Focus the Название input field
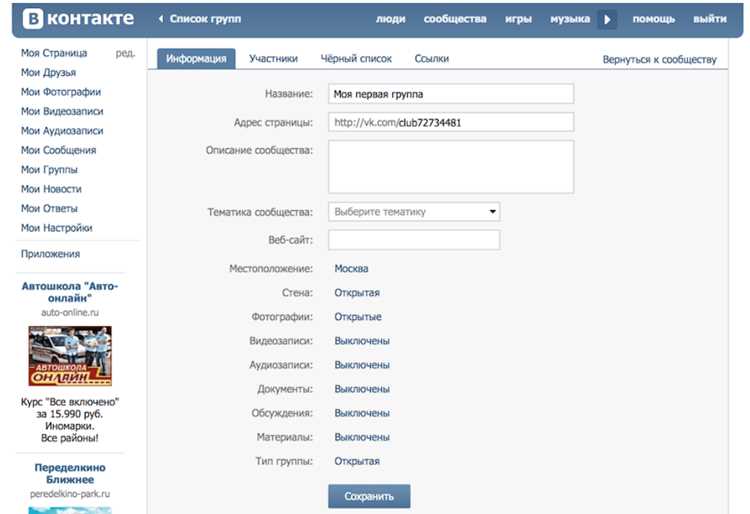This screenshot has height=514, width=750. [x=451, y=94]
